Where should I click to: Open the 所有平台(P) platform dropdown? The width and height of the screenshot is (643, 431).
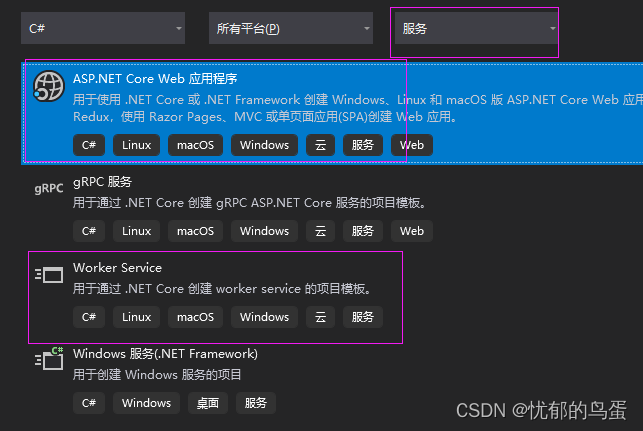291,28
